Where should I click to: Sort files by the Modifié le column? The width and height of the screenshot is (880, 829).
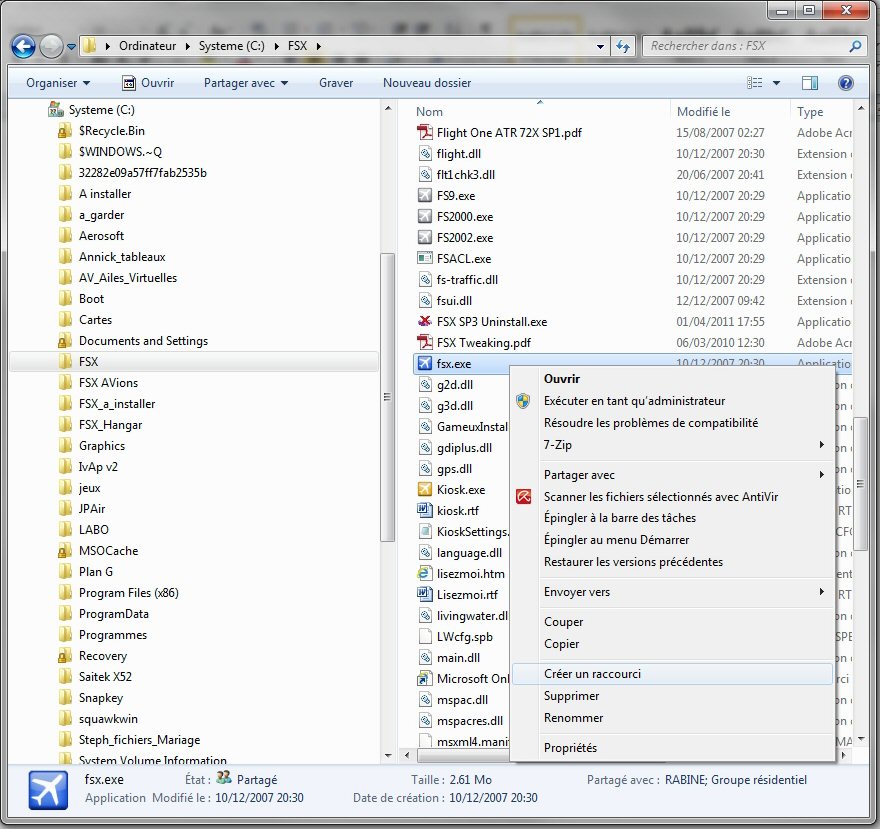coord(703,112)
